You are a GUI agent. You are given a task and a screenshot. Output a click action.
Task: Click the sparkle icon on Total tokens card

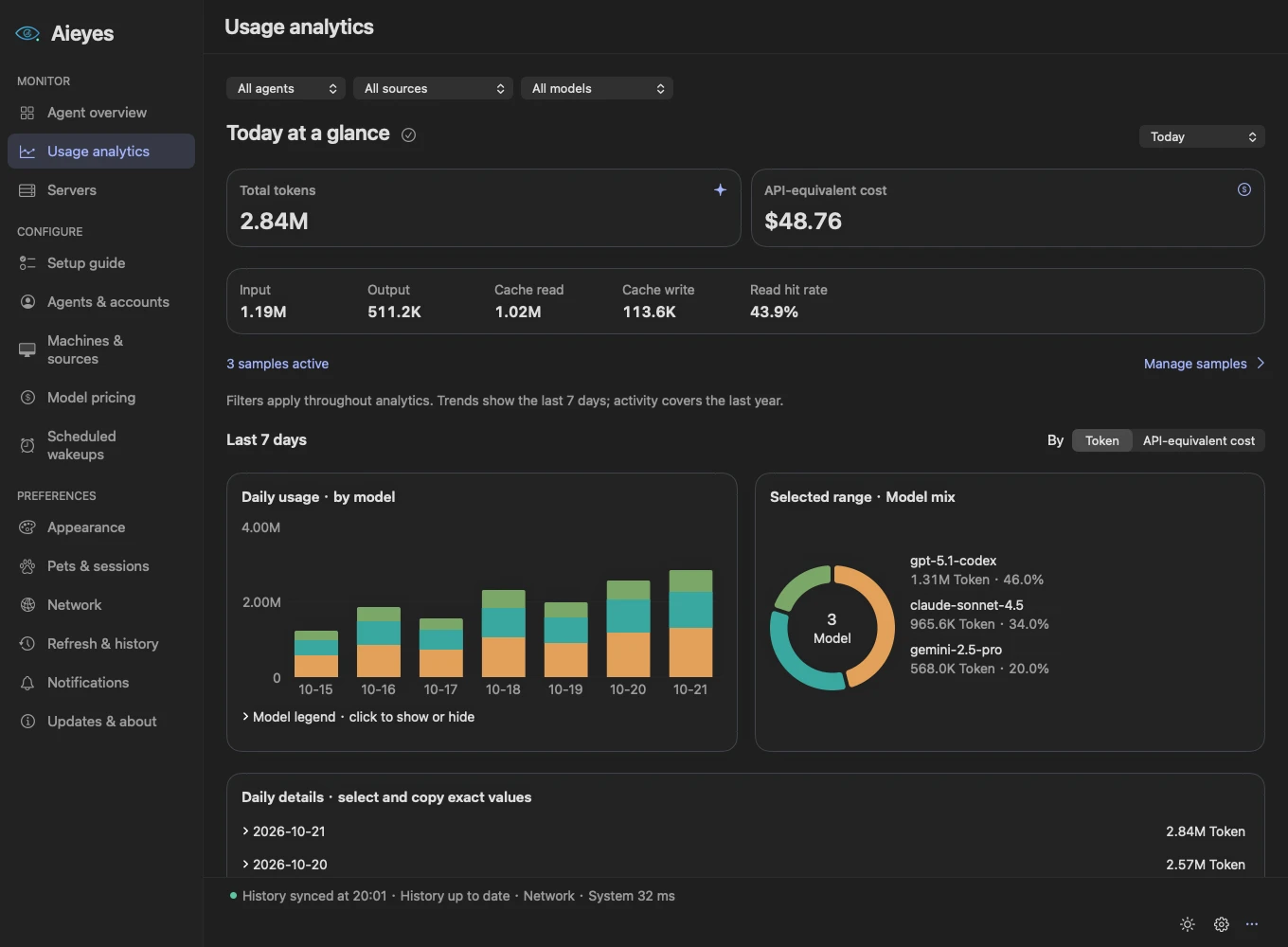[720, 189]
